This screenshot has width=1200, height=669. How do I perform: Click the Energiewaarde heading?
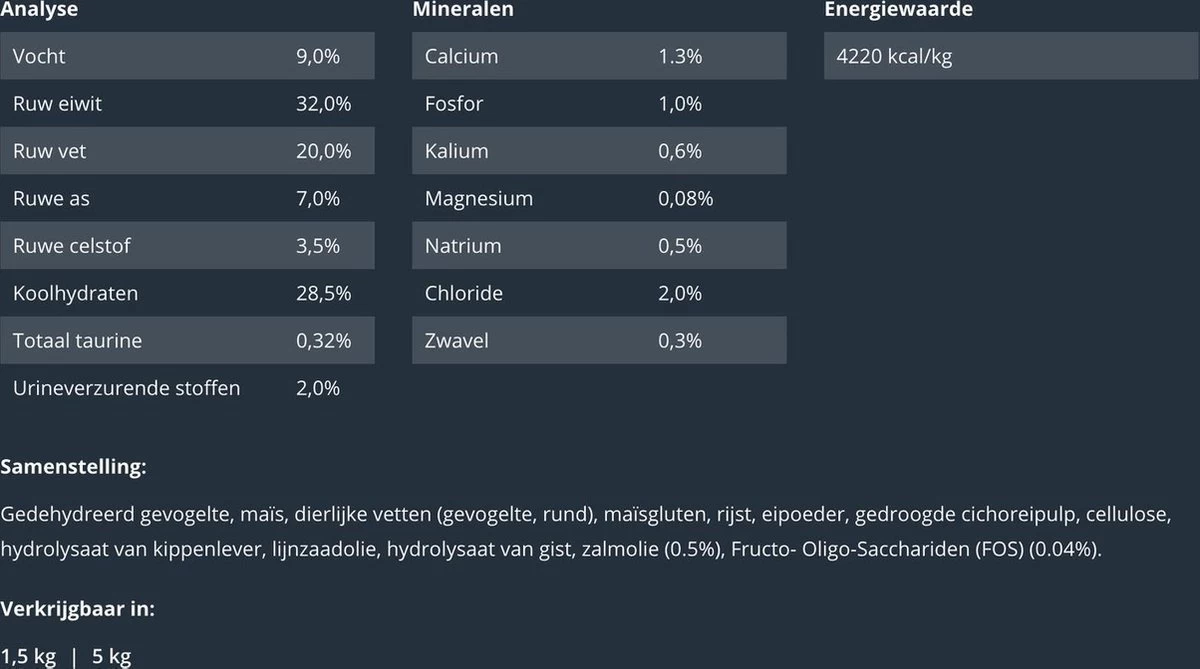pos(898,10)
